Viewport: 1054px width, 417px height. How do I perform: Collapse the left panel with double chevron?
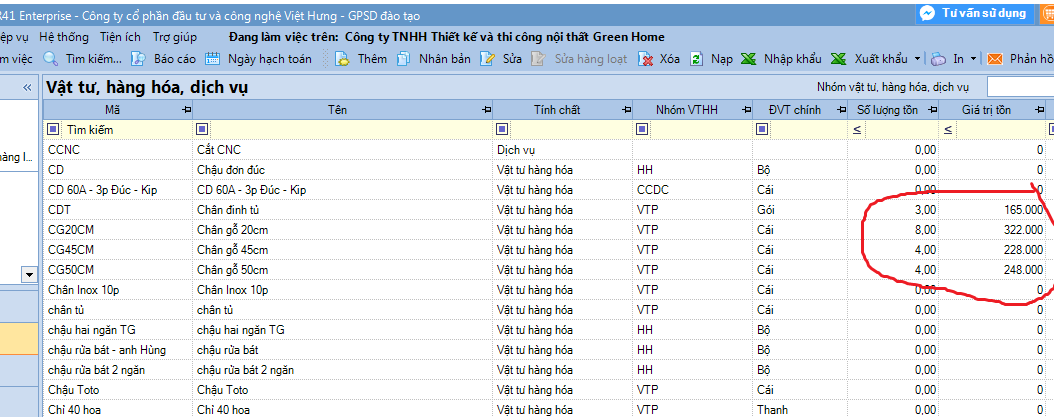click(29, 88)
